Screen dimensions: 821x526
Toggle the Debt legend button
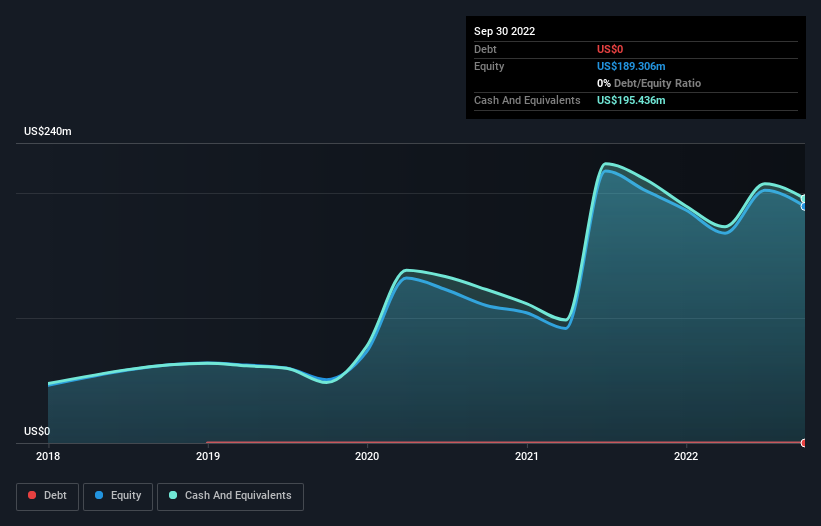click(48, 496)
